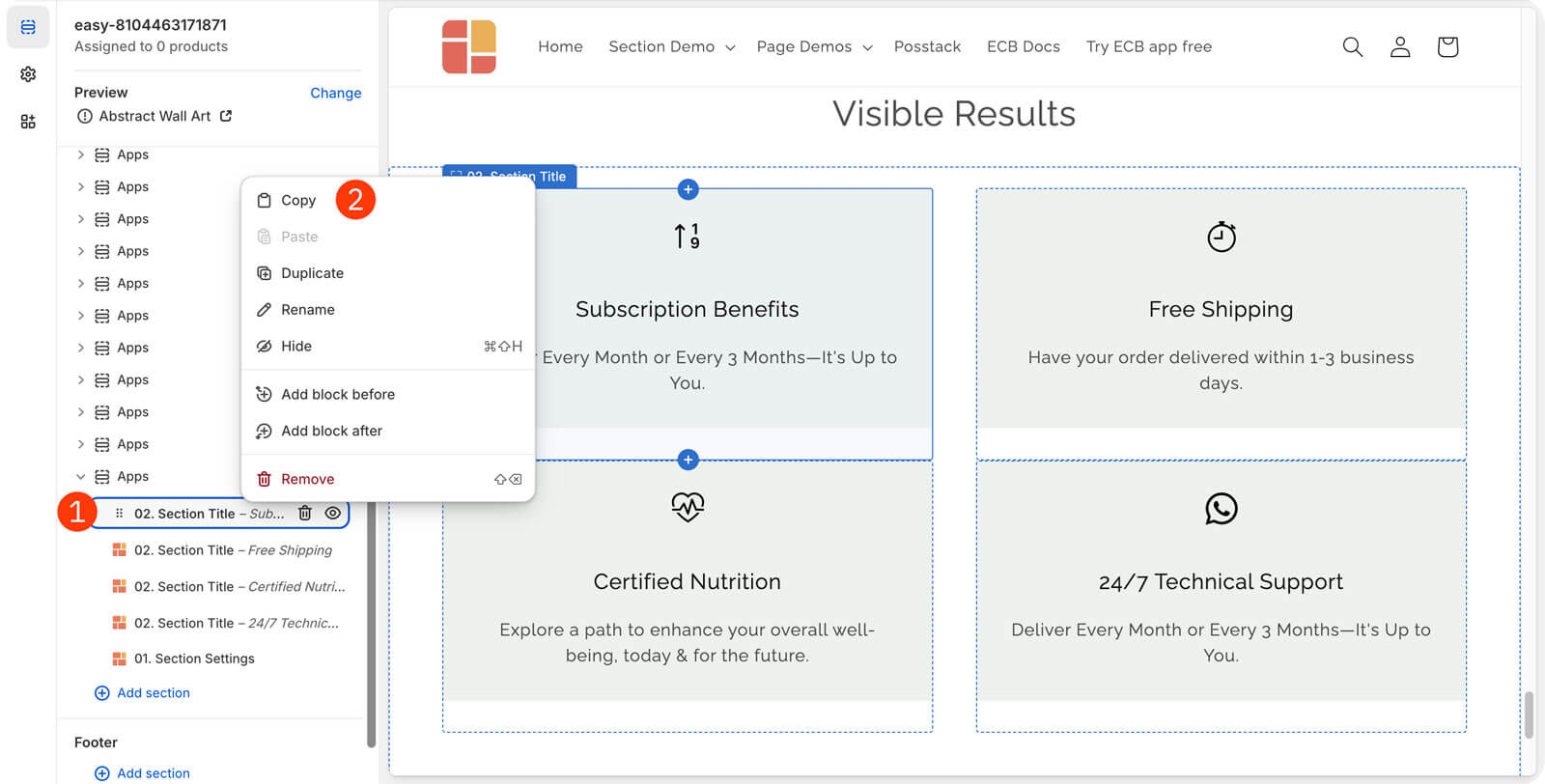Click the sidebar vertical scrollbar

tap(371, 628)
